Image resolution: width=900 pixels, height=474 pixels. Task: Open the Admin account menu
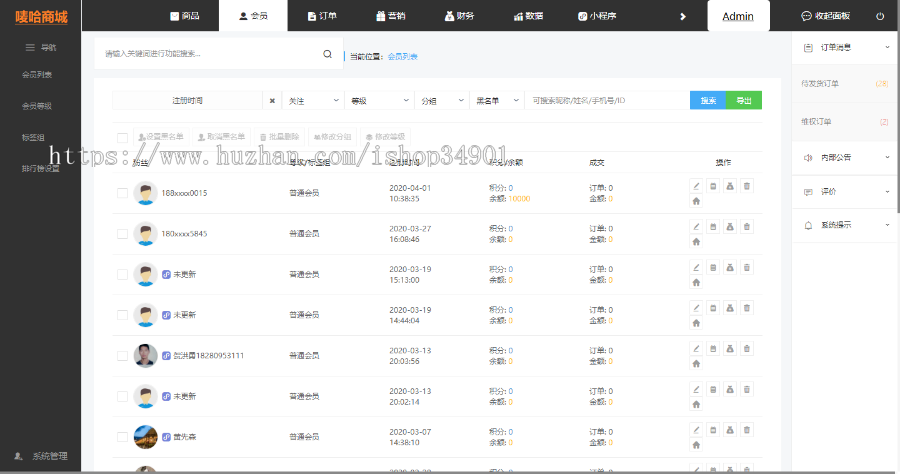(x=738, y=16)
